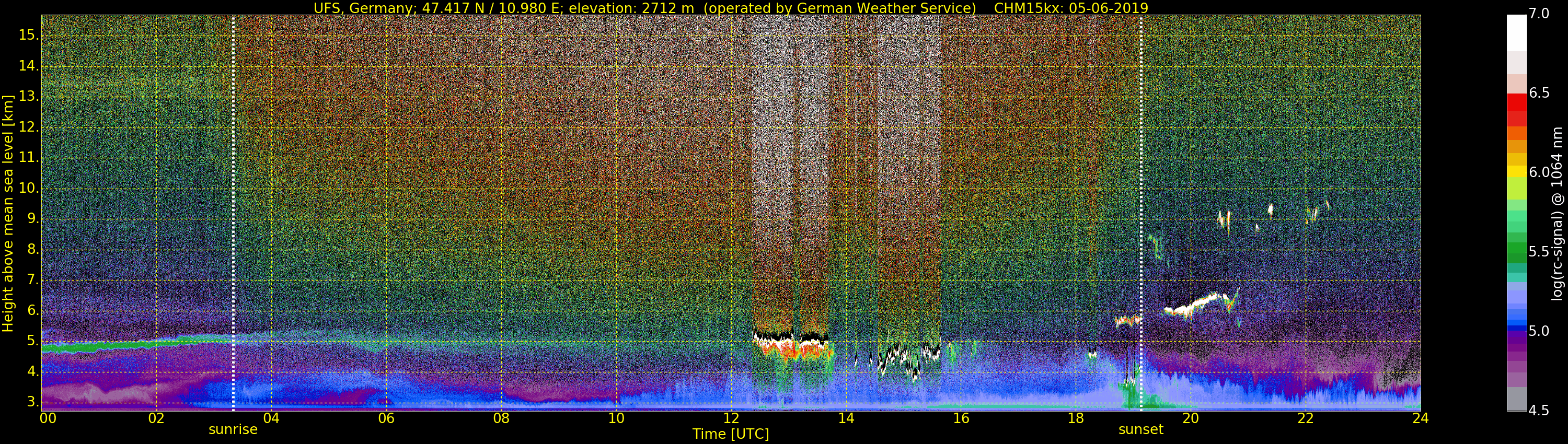Click the gray segment at the colorbar bottom

(1517, 399)
